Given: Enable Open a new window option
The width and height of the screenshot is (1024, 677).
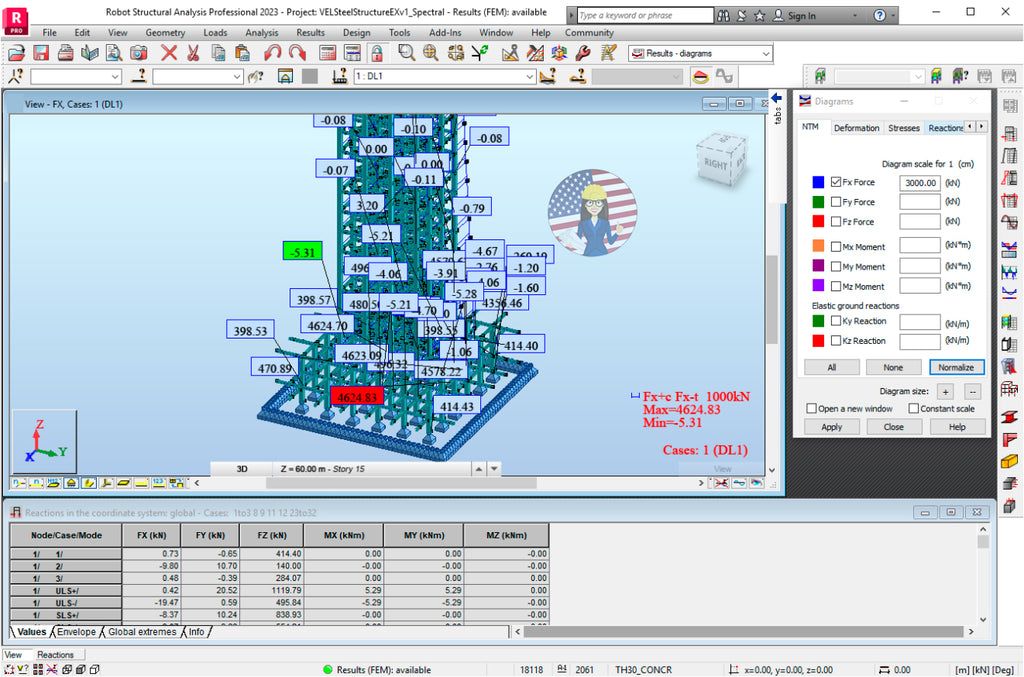Looking at the screenshot, I should click(x=813, y=408).
